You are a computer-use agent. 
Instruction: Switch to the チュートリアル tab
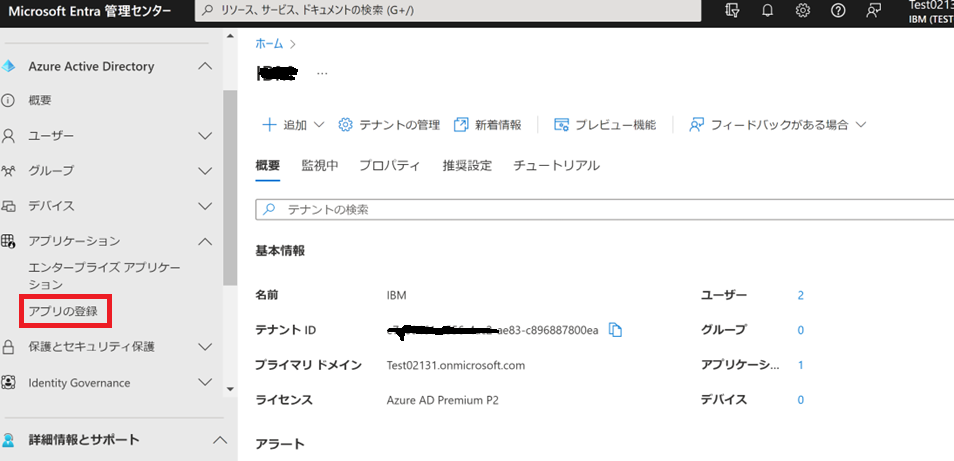pyautogui.click(x=557, y=165)
